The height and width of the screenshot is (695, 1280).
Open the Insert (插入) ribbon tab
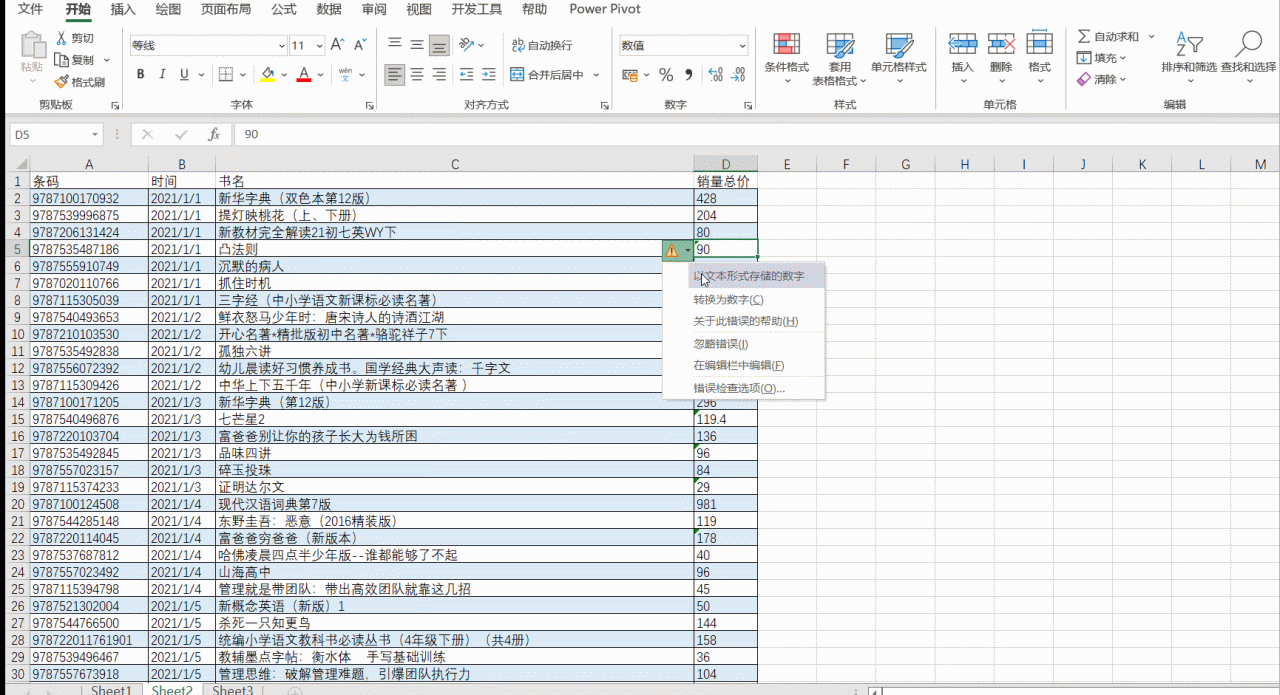tap(123, 10)
